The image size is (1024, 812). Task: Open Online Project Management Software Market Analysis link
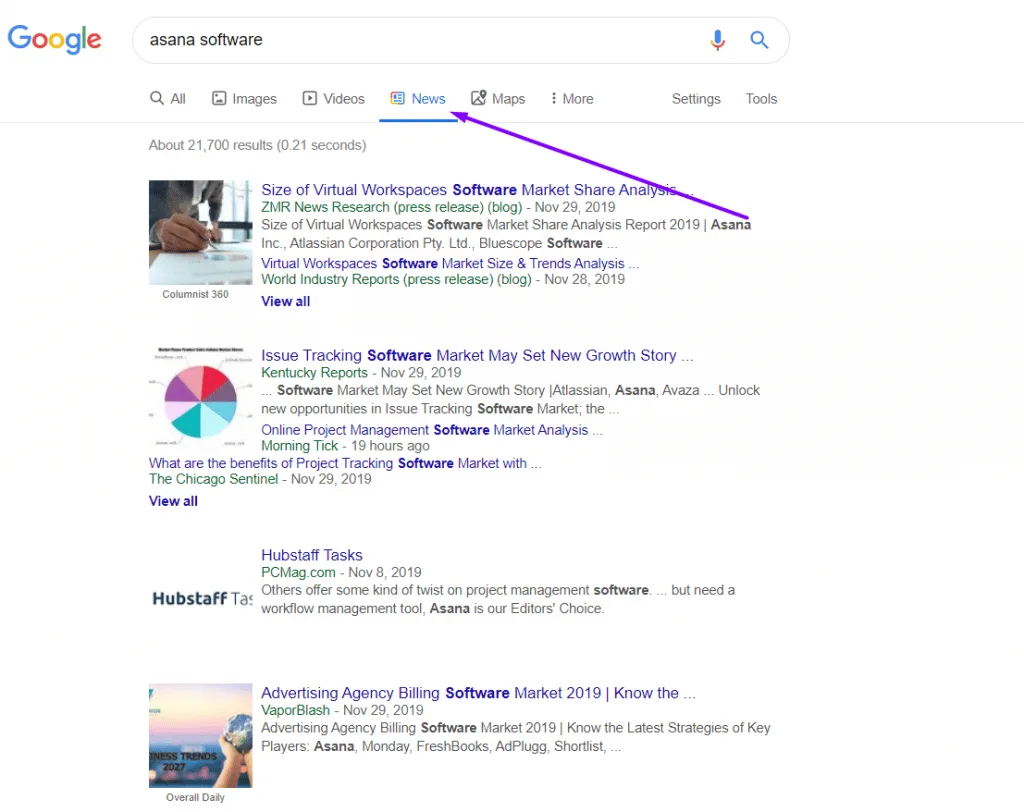point(432,430)
